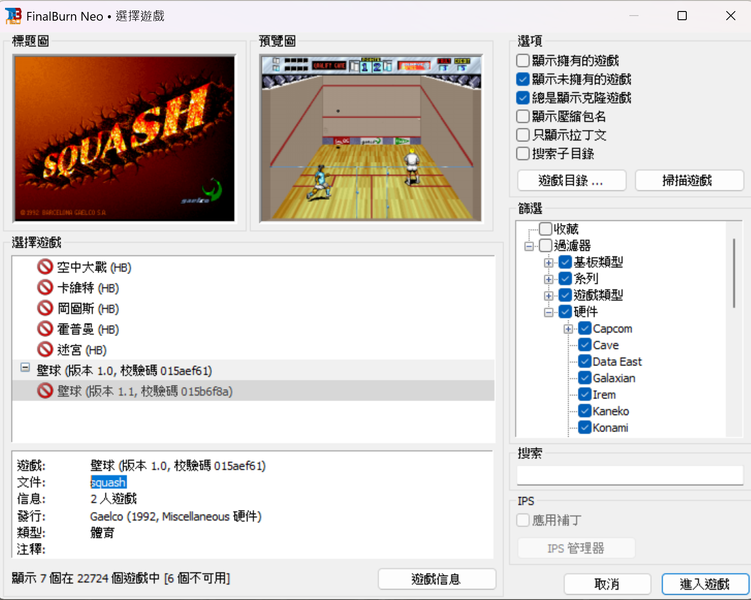Click the unavailable icon beside 卡維特 (HB)
751x600 pixels.
[x=45, y=287]
